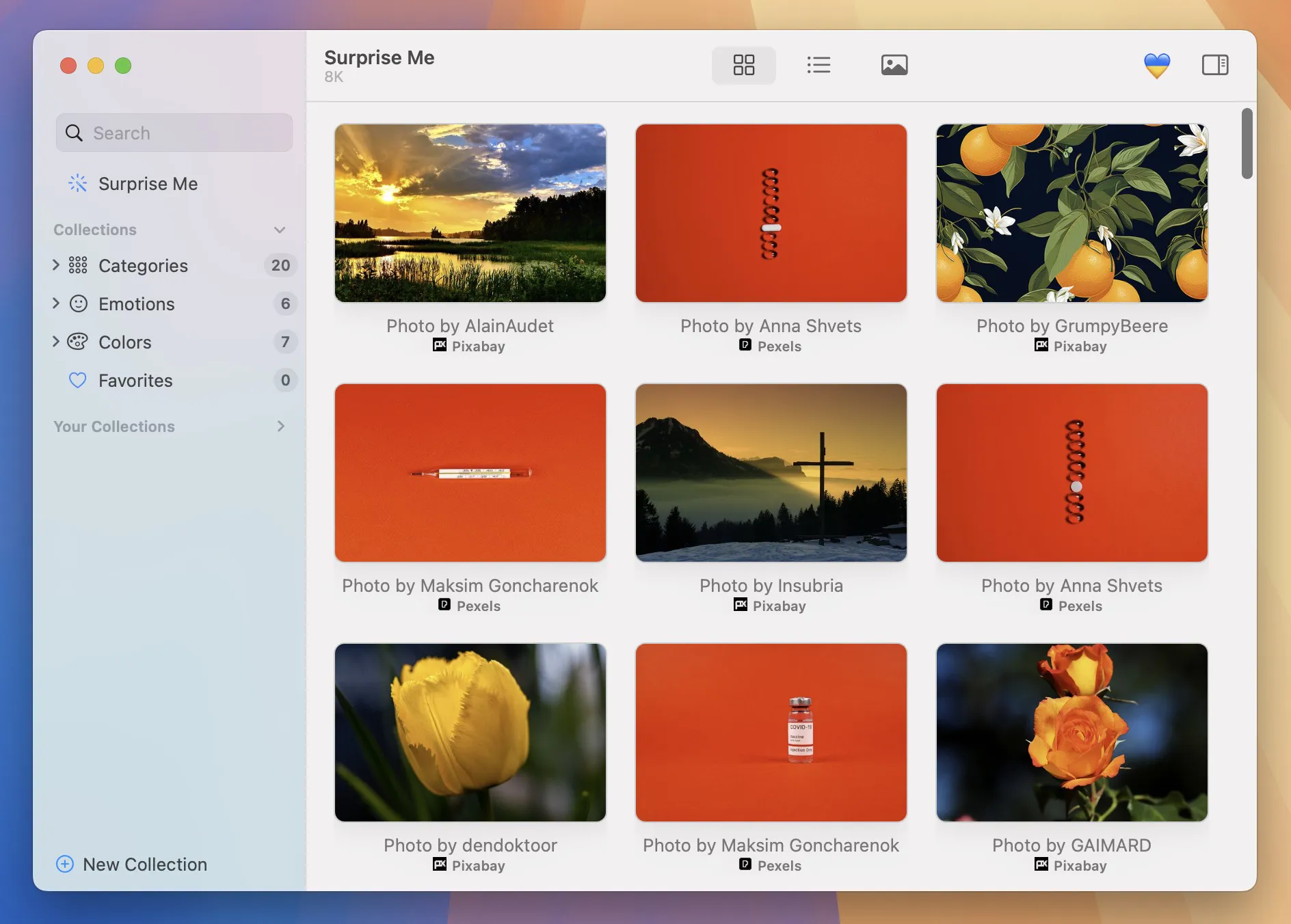Click 'Photo by GAIMARD' caption
This screenshot has height=924, width=1291.
(1072, 845)
